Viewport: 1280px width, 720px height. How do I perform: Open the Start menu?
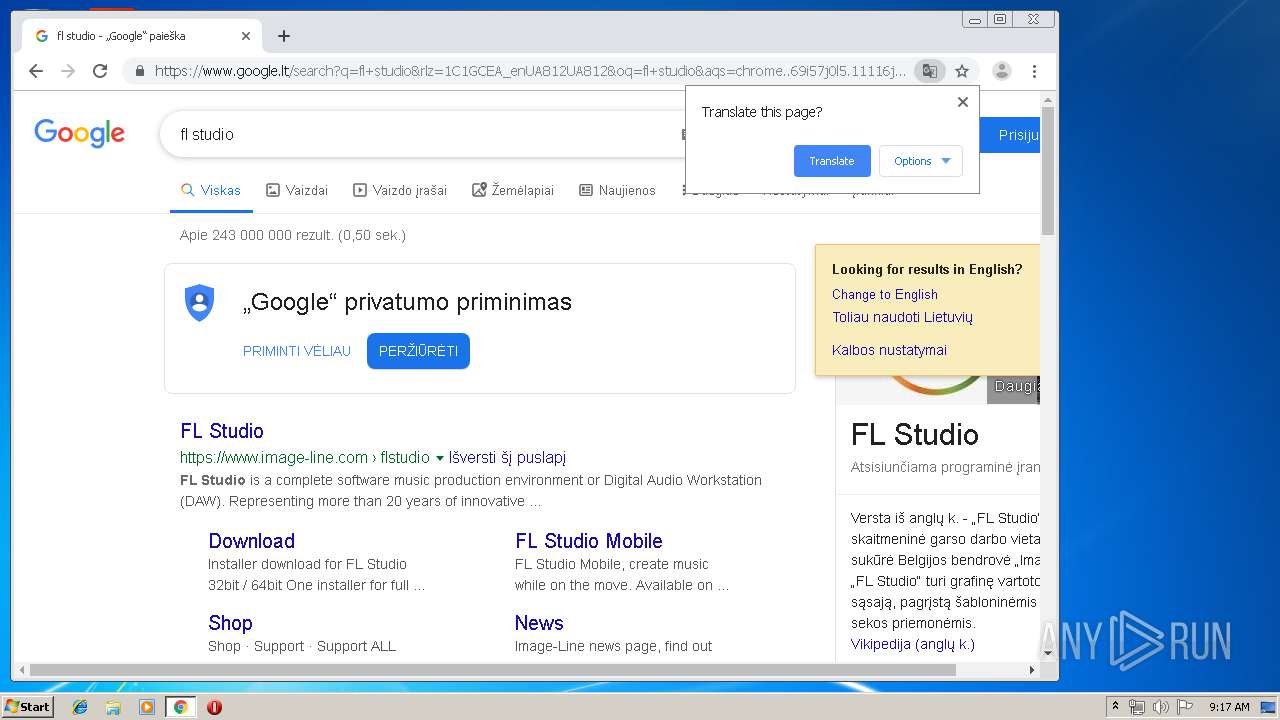coord(27,707)
